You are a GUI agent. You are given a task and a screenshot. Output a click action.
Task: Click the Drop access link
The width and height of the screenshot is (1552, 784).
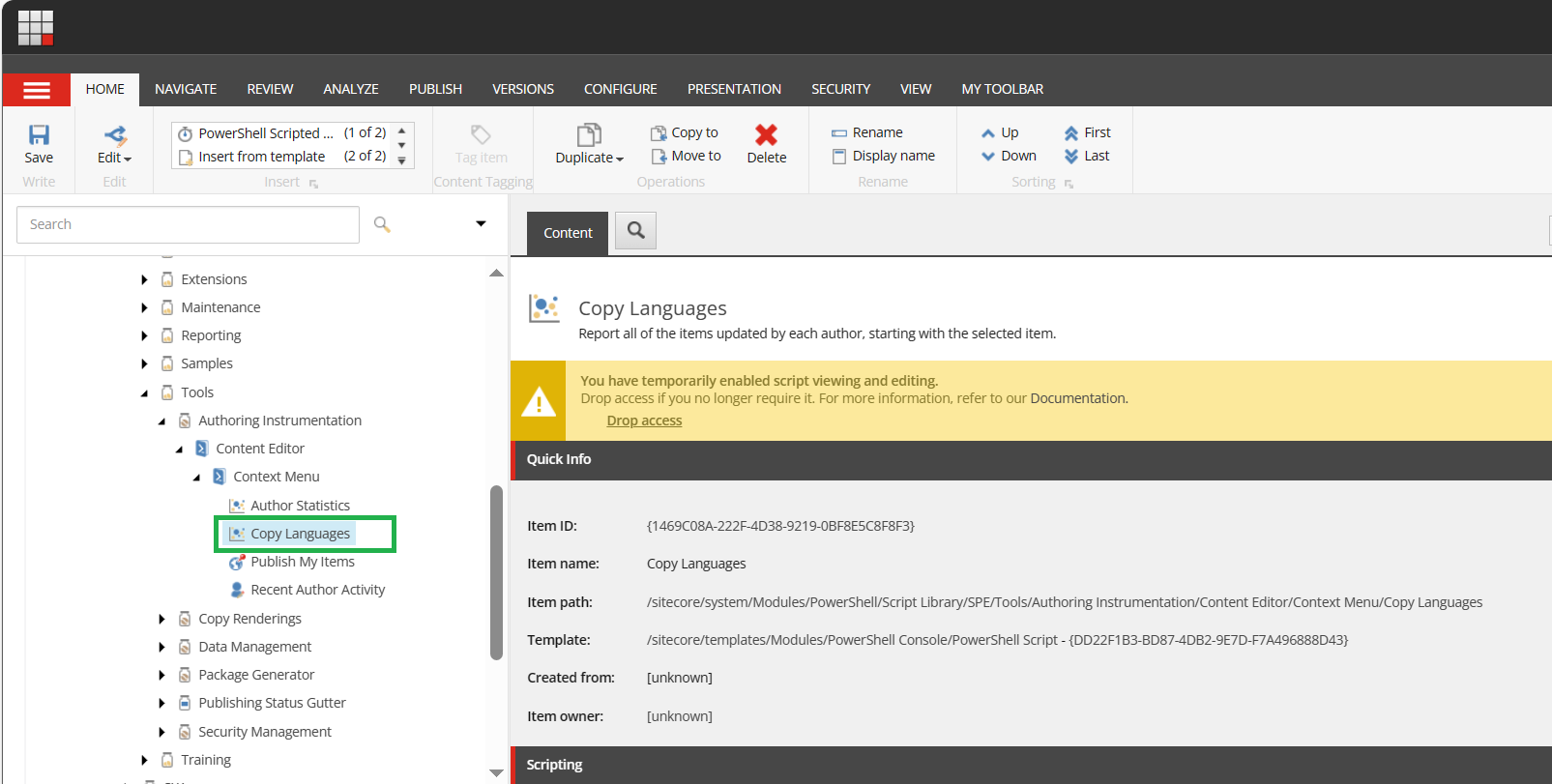pyautogui.click(x=644, y=421)
